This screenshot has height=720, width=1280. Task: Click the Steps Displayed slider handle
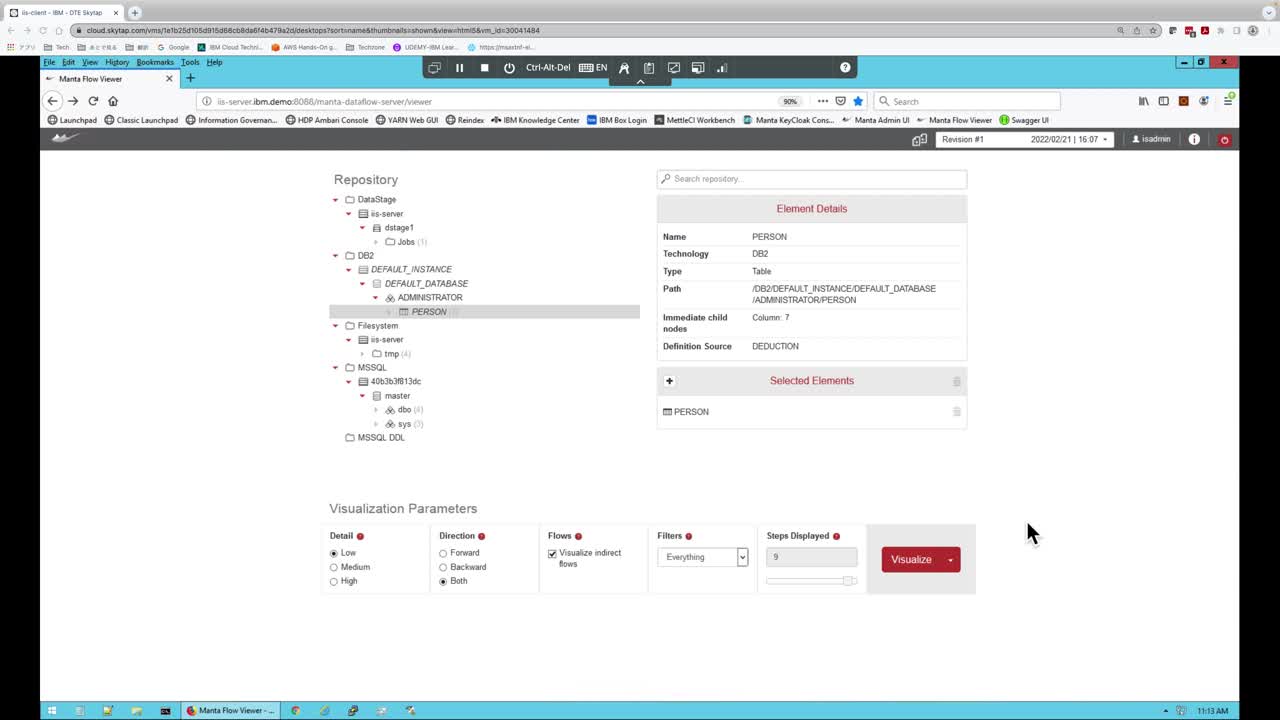[849, 581]
